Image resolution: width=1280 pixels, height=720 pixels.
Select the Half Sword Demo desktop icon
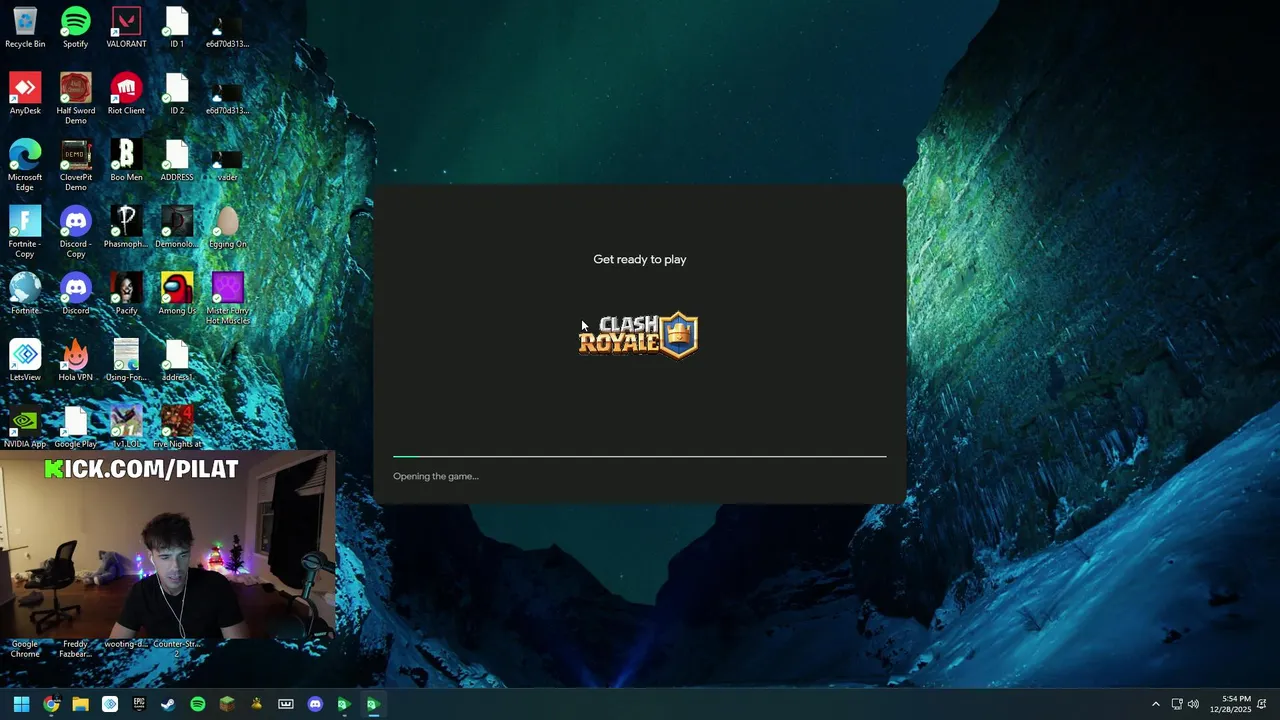[x=75, y=99]
